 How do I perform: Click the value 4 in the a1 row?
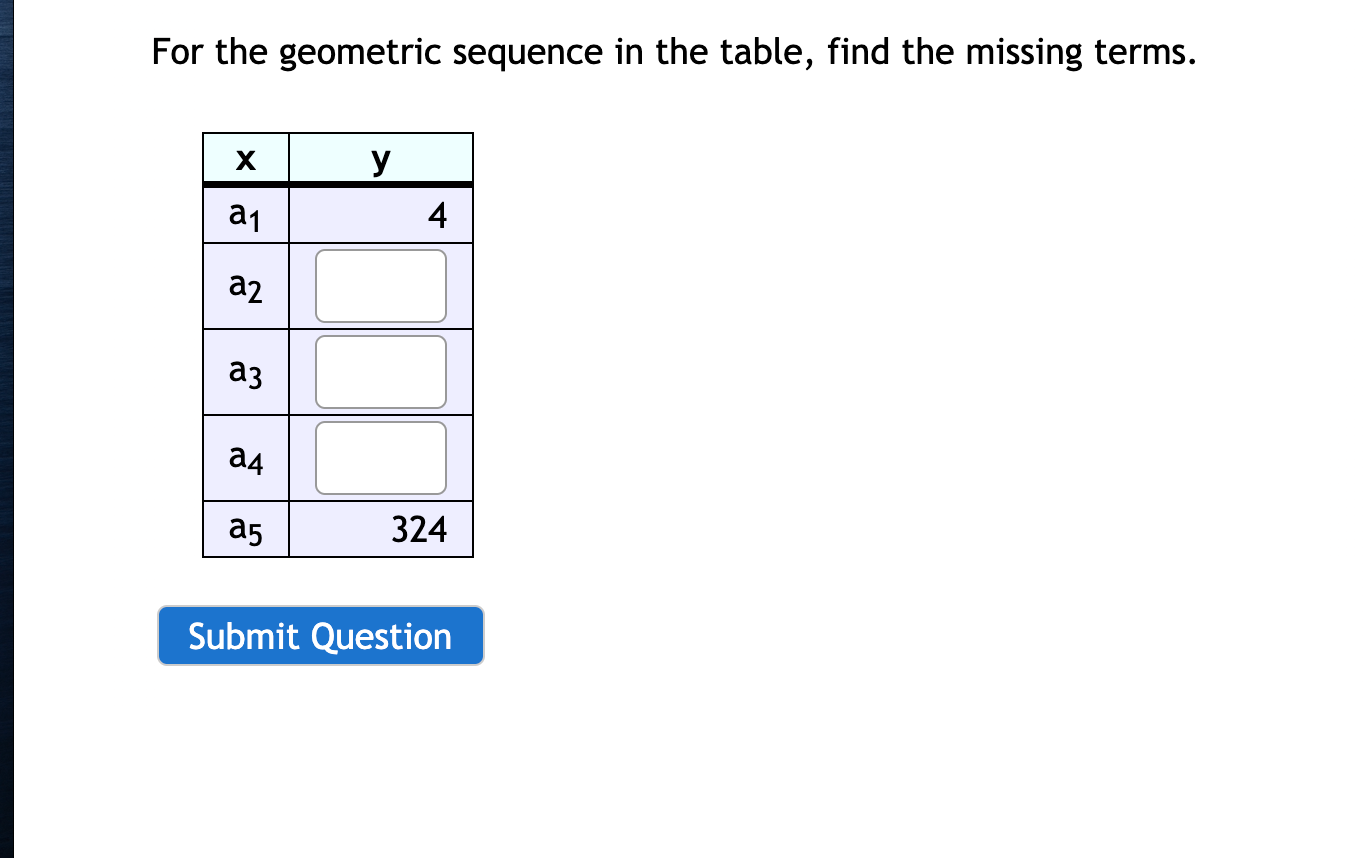(x=436, y=215)
